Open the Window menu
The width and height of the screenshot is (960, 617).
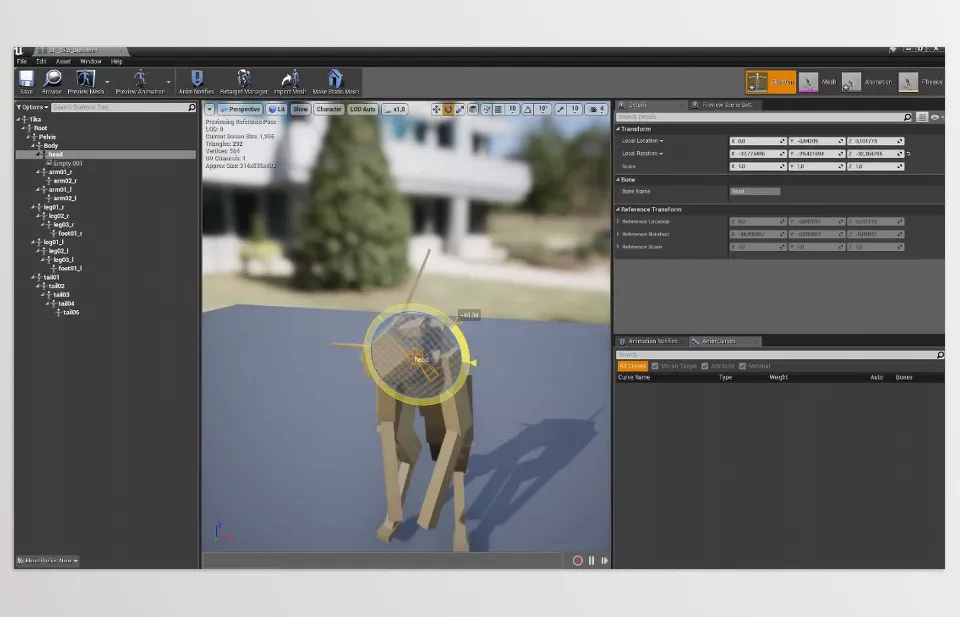[91, 61]
